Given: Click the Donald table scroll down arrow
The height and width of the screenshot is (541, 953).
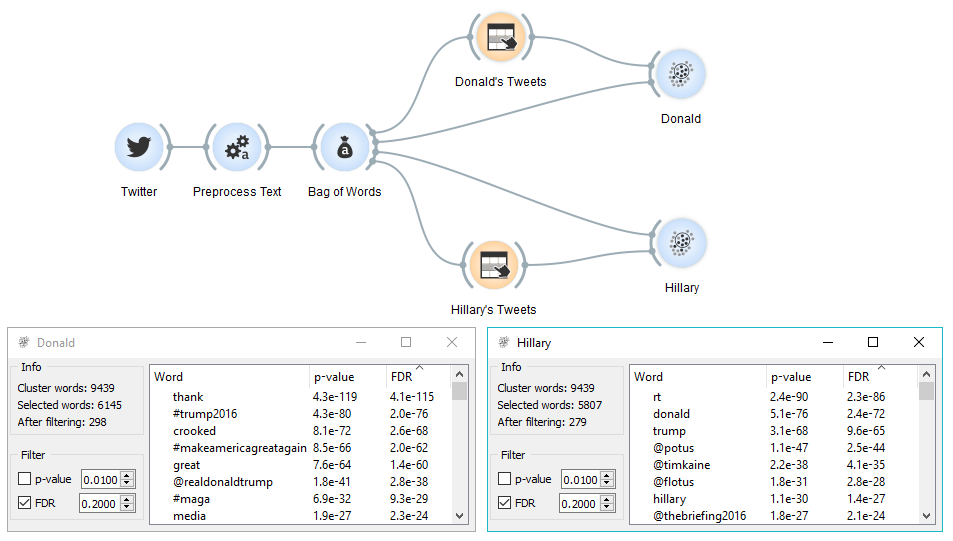Looking at the screenshot, I should (459, 515).
